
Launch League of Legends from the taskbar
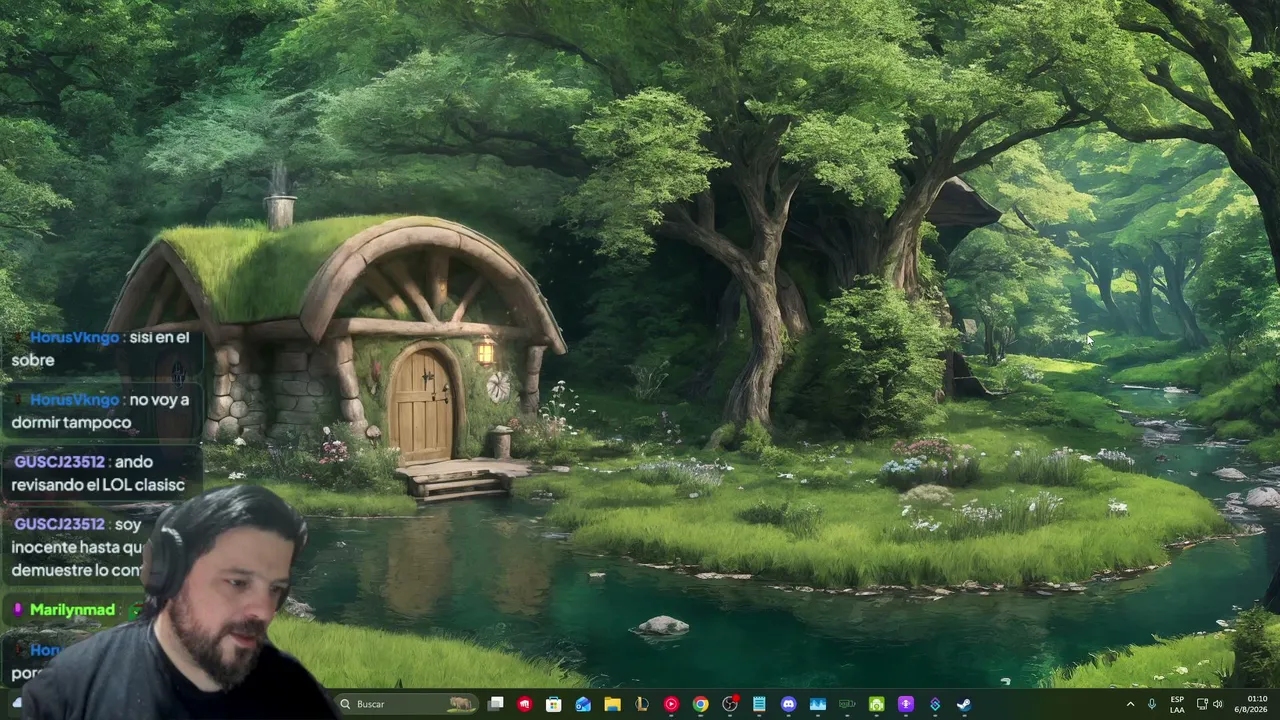[642, 704]
